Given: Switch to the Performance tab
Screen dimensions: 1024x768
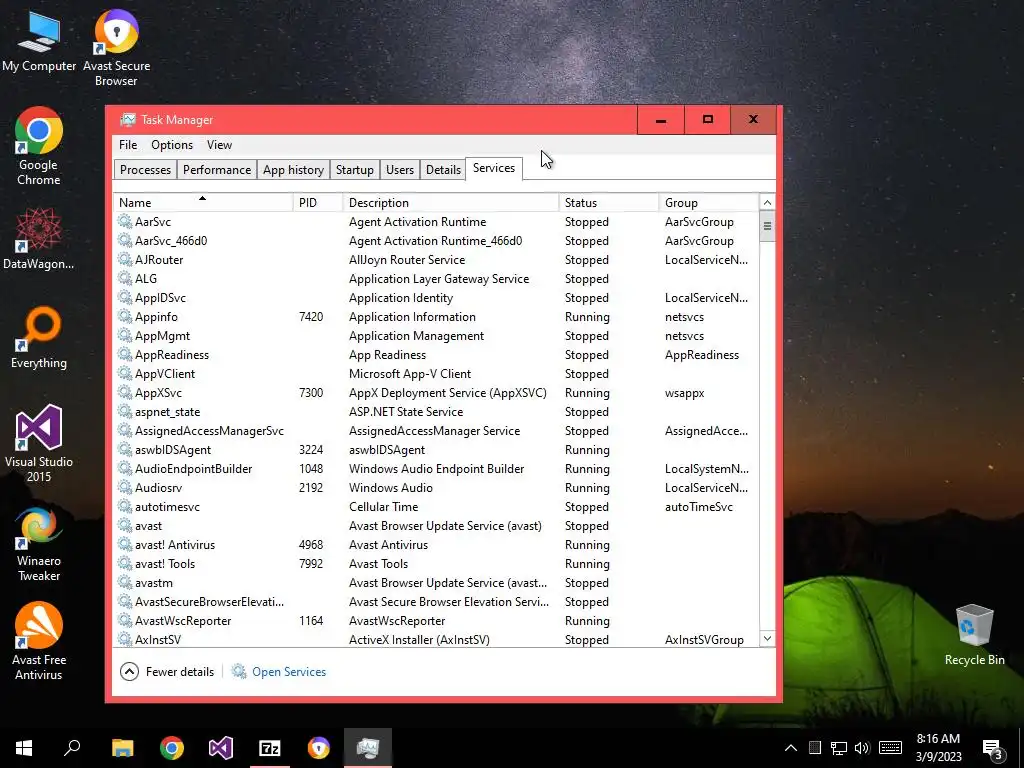Looking at the screenshot, I should click(x=217, y=170).
